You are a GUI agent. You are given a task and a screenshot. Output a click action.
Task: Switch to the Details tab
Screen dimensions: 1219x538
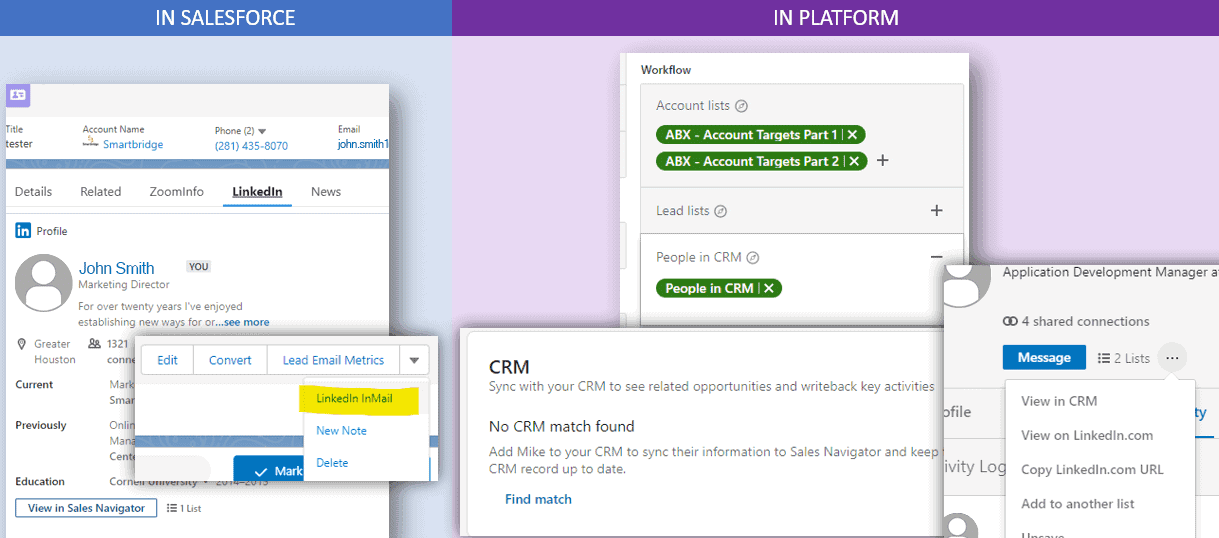33,191
